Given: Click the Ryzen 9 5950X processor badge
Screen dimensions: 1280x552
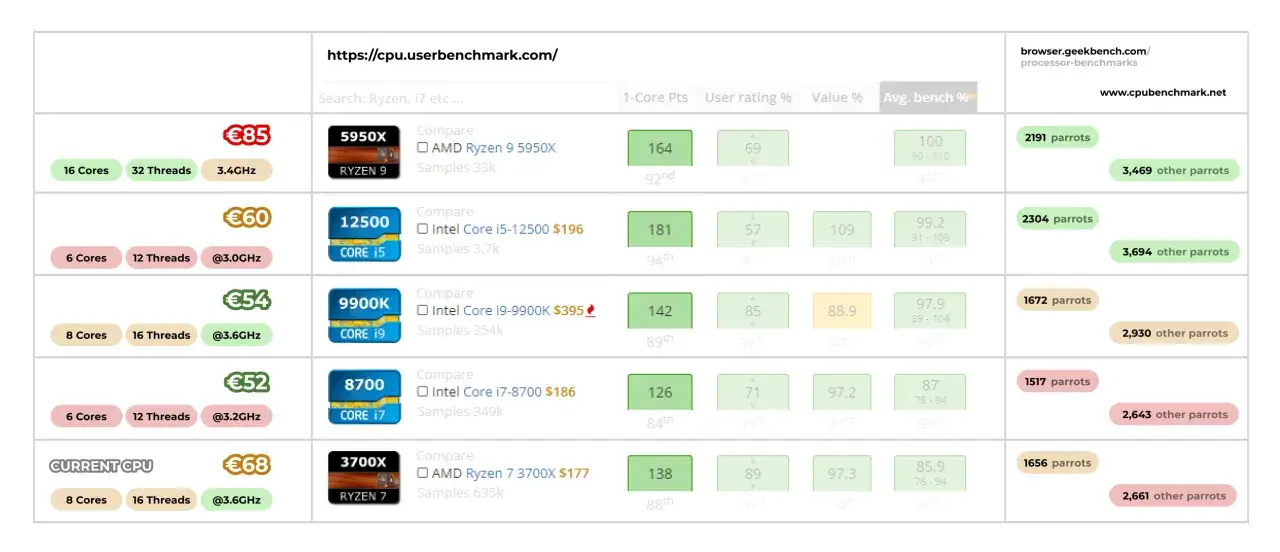Looking at the screenshot, I should 364,152.
